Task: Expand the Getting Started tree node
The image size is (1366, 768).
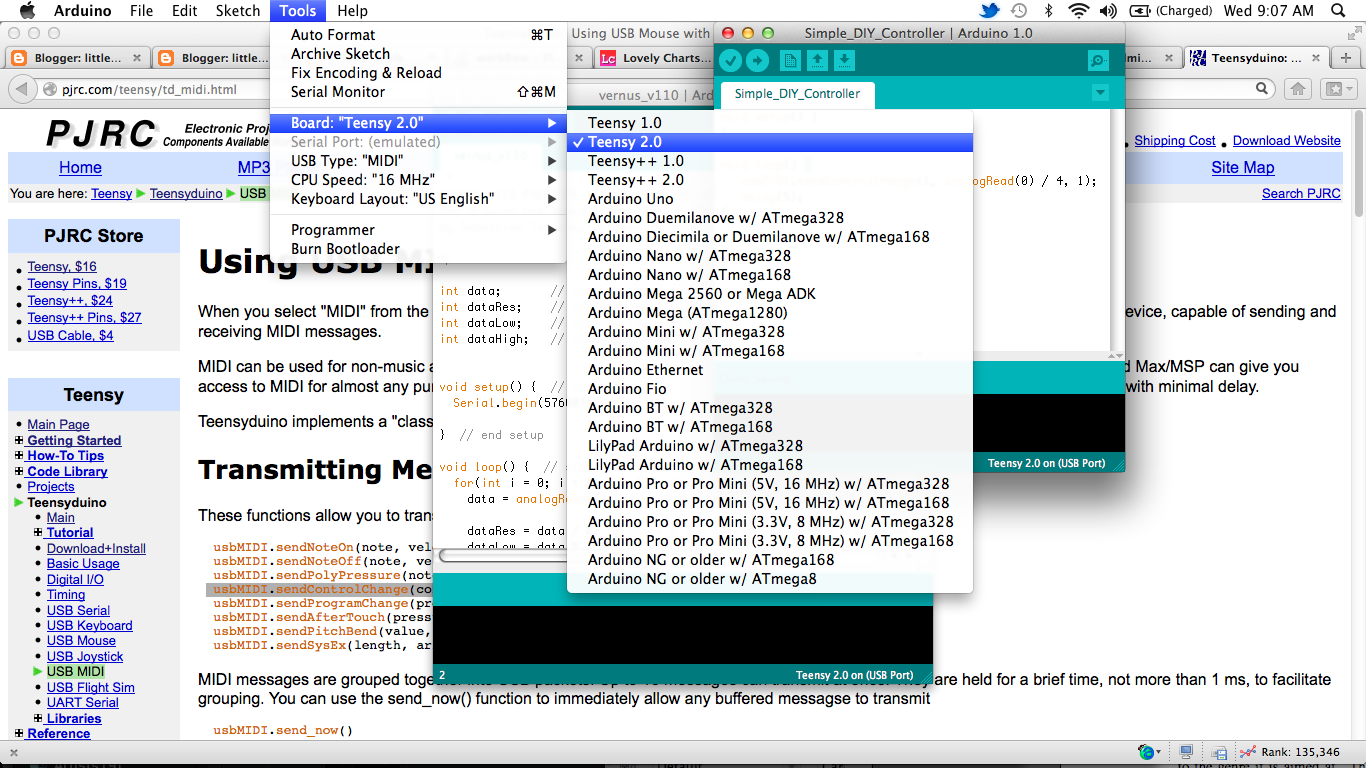Action: click(x=20, y=440)
